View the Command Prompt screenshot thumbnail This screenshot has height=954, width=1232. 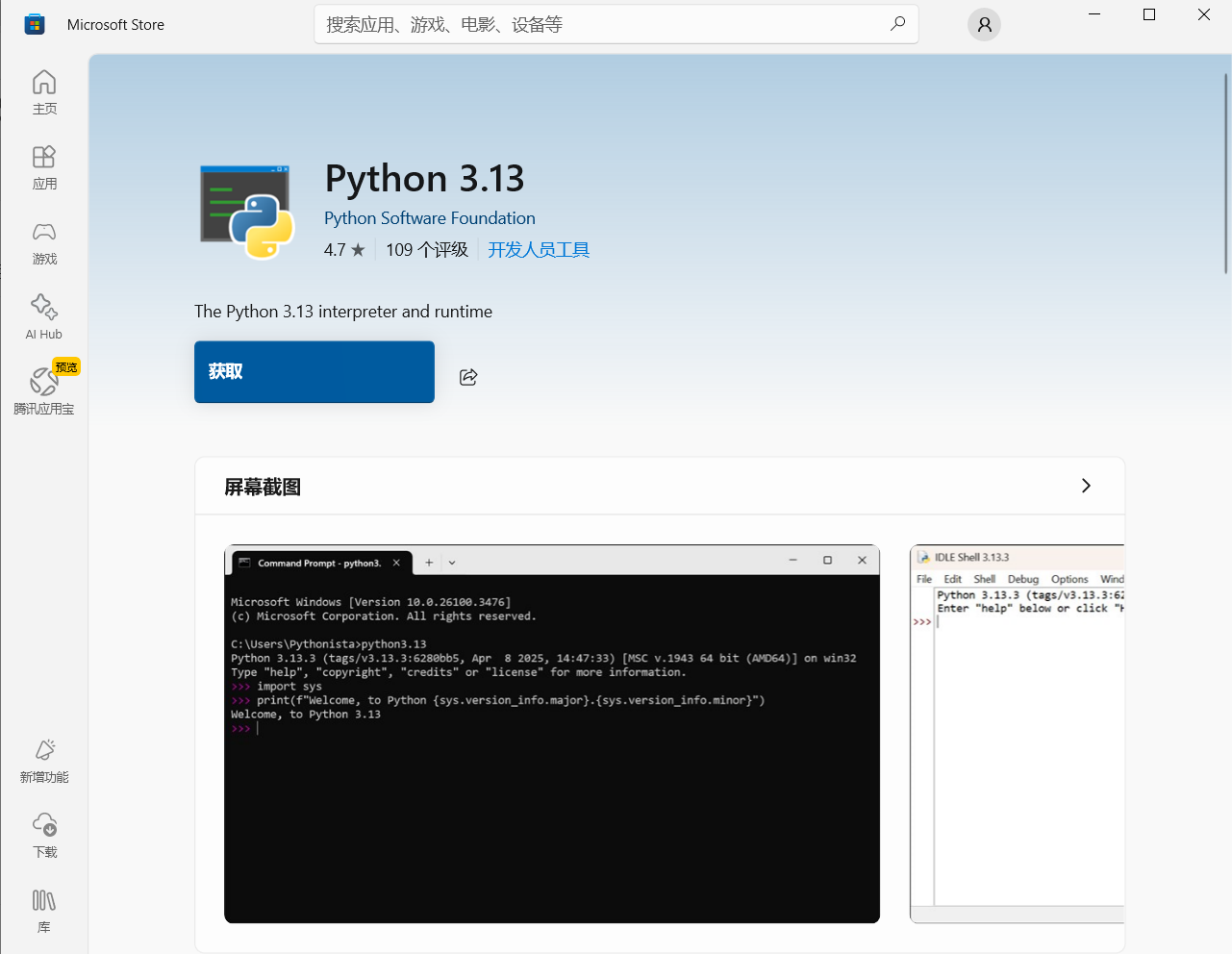pyautogui.click(x=551, y=734)
